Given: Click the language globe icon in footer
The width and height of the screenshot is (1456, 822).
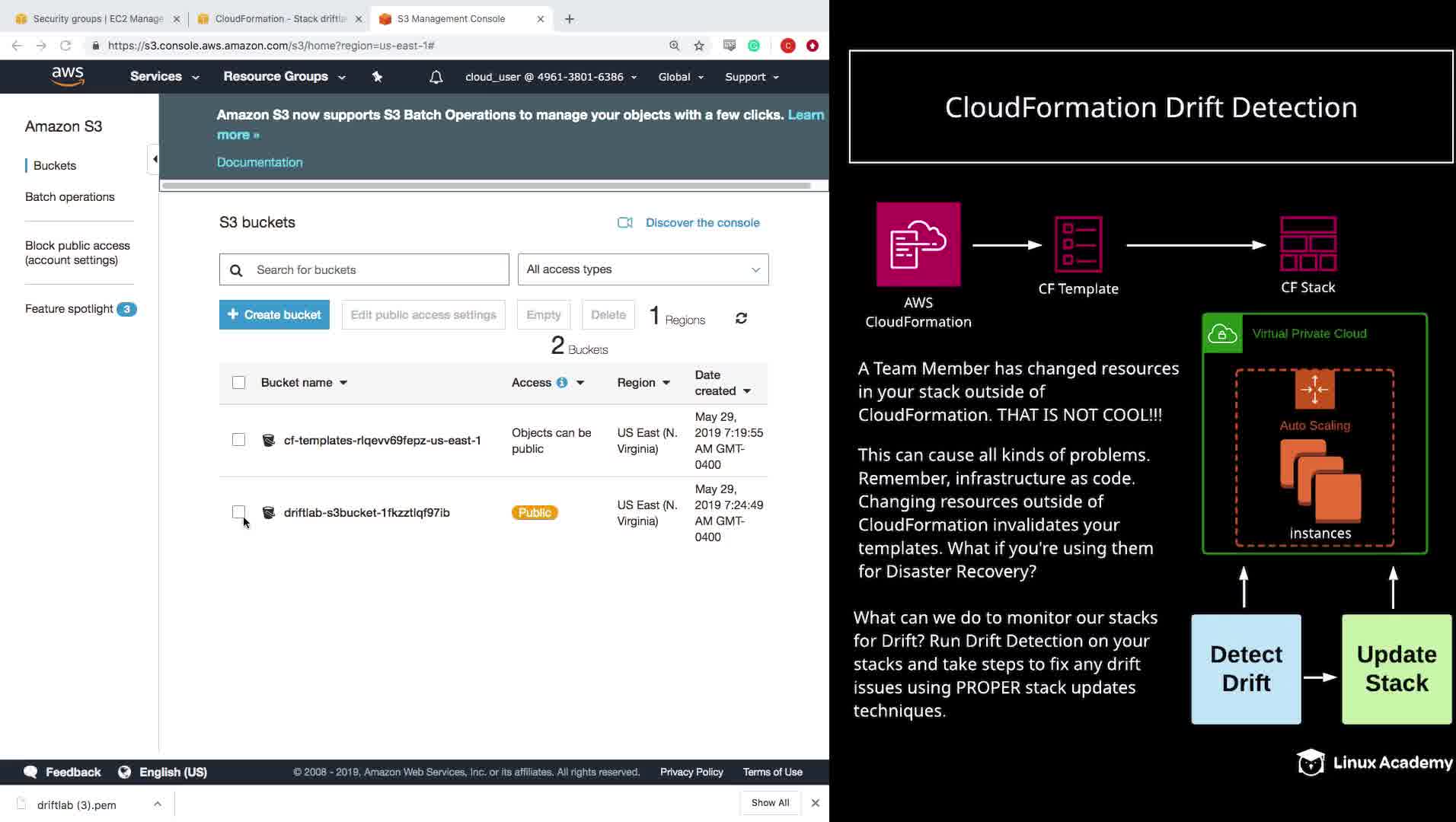Looking at the screenshot, I should pos(124,772).
